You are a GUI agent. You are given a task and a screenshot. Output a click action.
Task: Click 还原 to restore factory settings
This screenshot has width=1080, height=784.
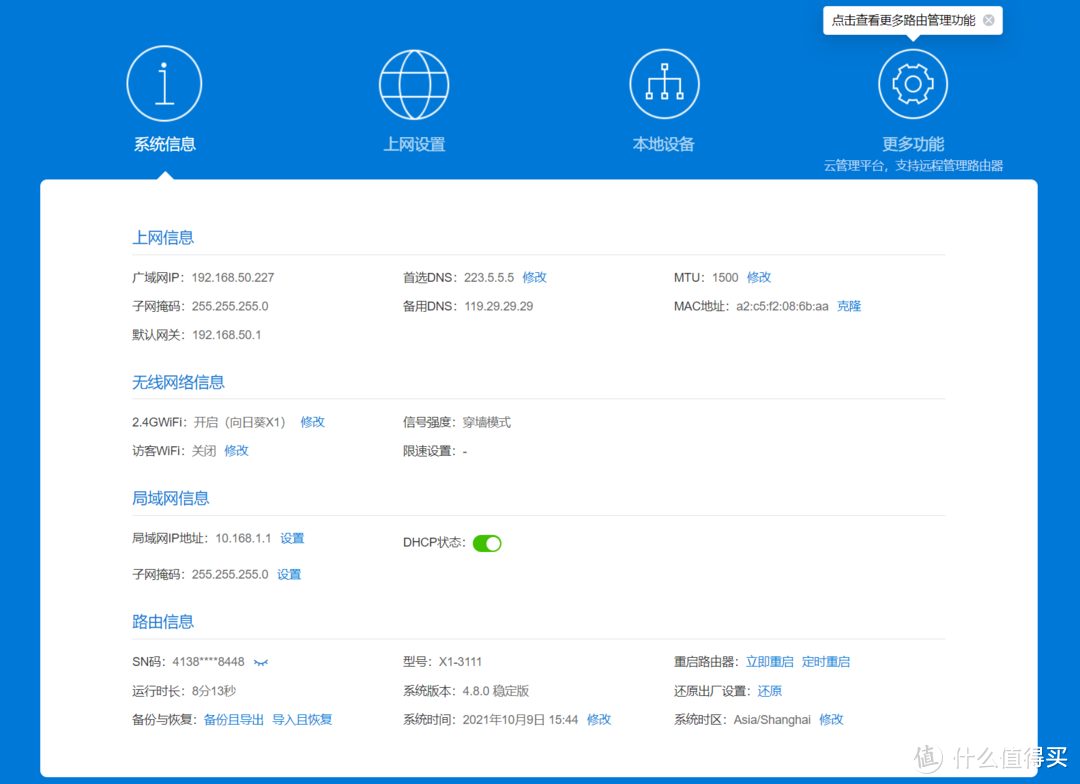coord(771,690)
